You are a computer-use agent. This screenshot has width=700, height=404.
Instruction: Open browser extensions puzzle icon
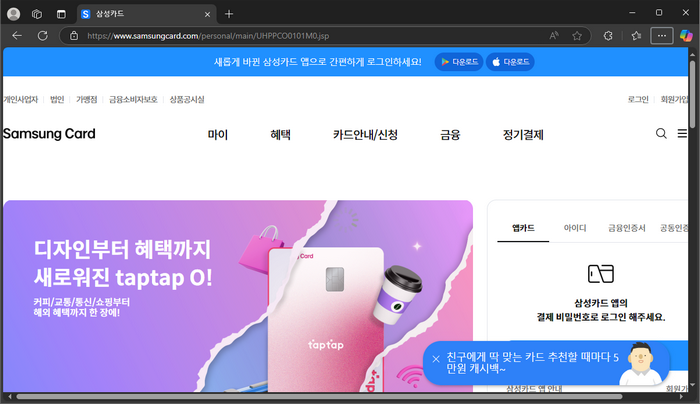[608, 35]
